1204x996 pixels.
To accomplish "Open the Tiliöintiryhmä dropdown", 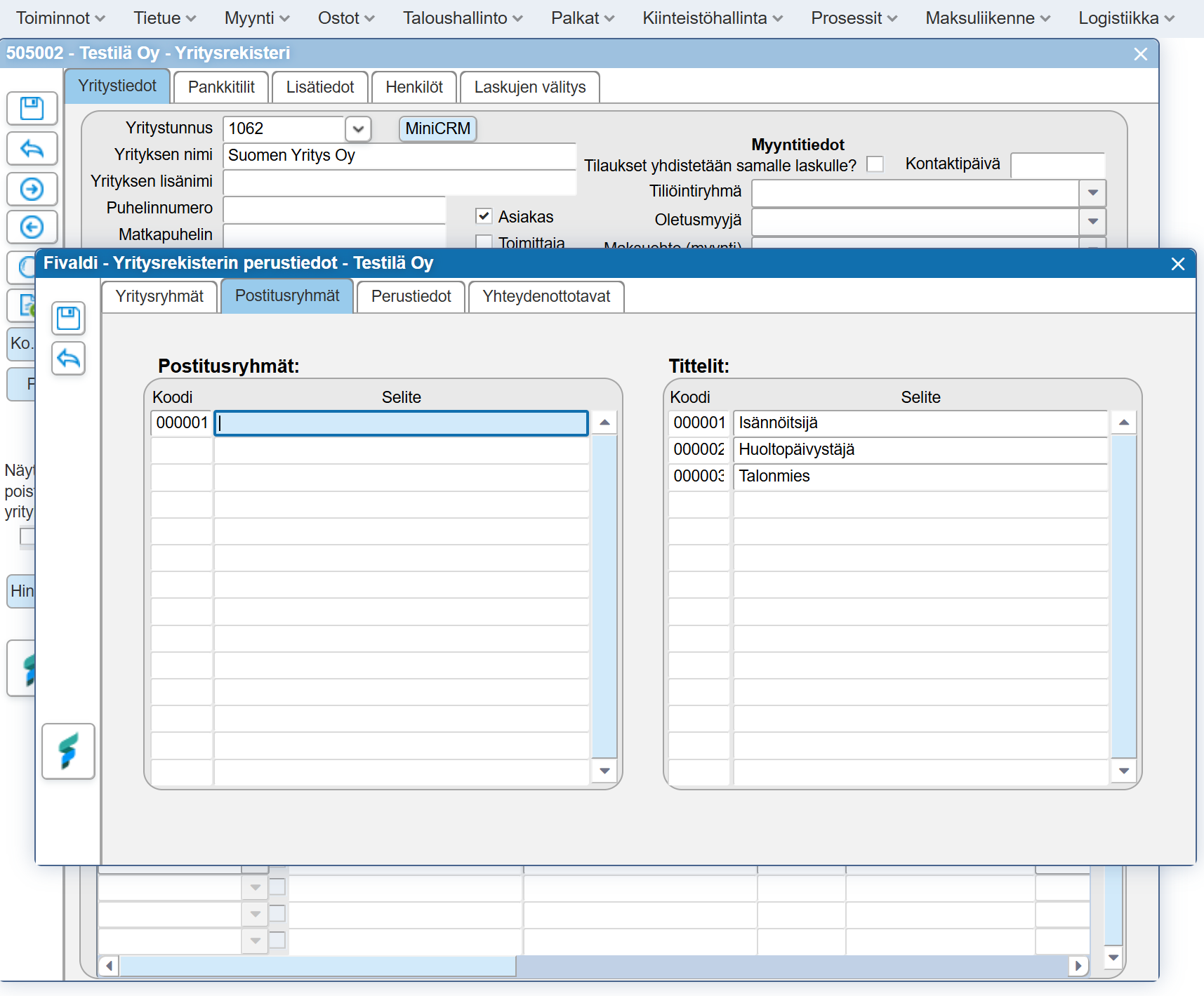I will click(x=1092, y=193).
